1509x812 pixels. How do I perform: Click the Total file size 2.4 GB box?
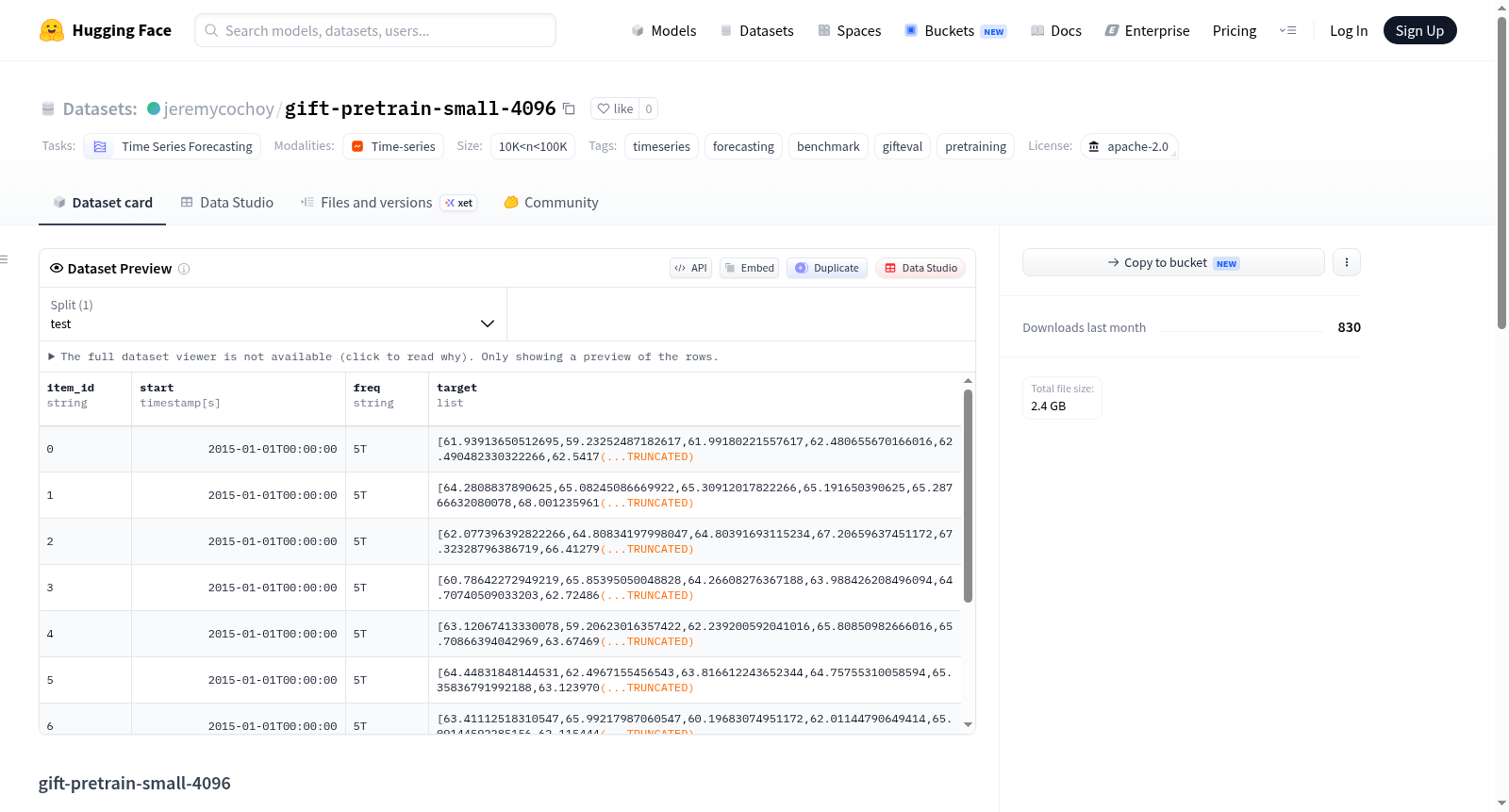1062,397
